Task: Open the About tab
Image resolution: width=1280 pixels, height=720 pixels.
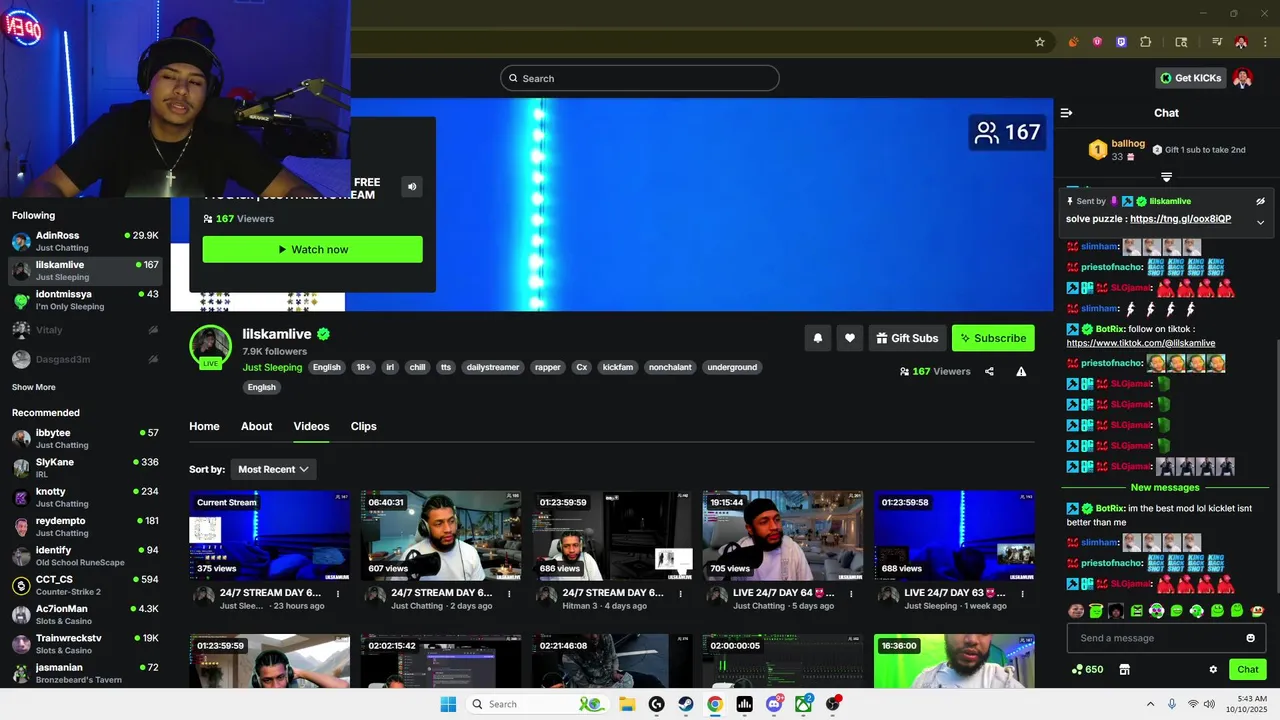Action: (256, 426)
